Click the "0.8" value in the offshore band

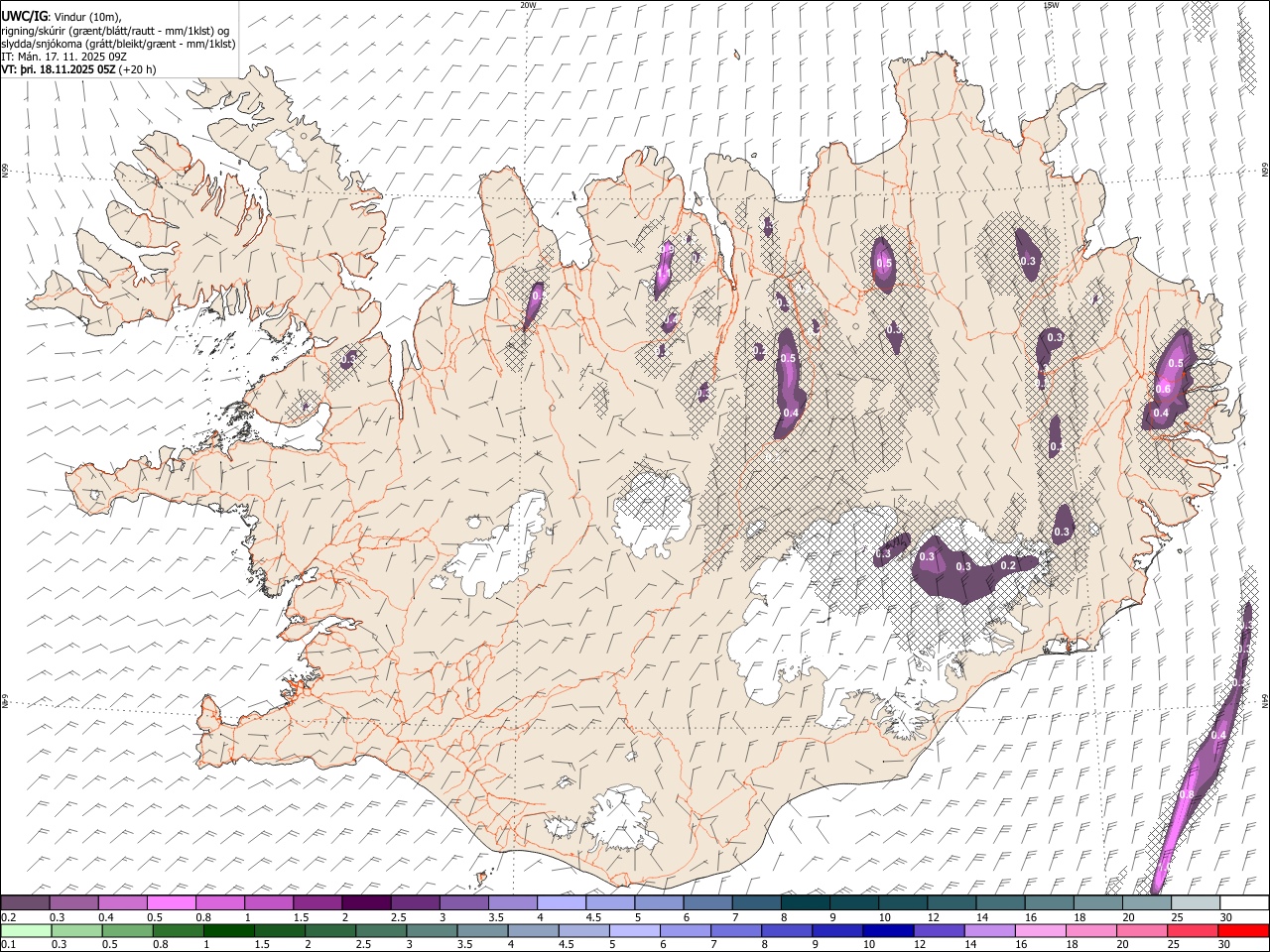pyautogui.click(x=1187, y=795)
